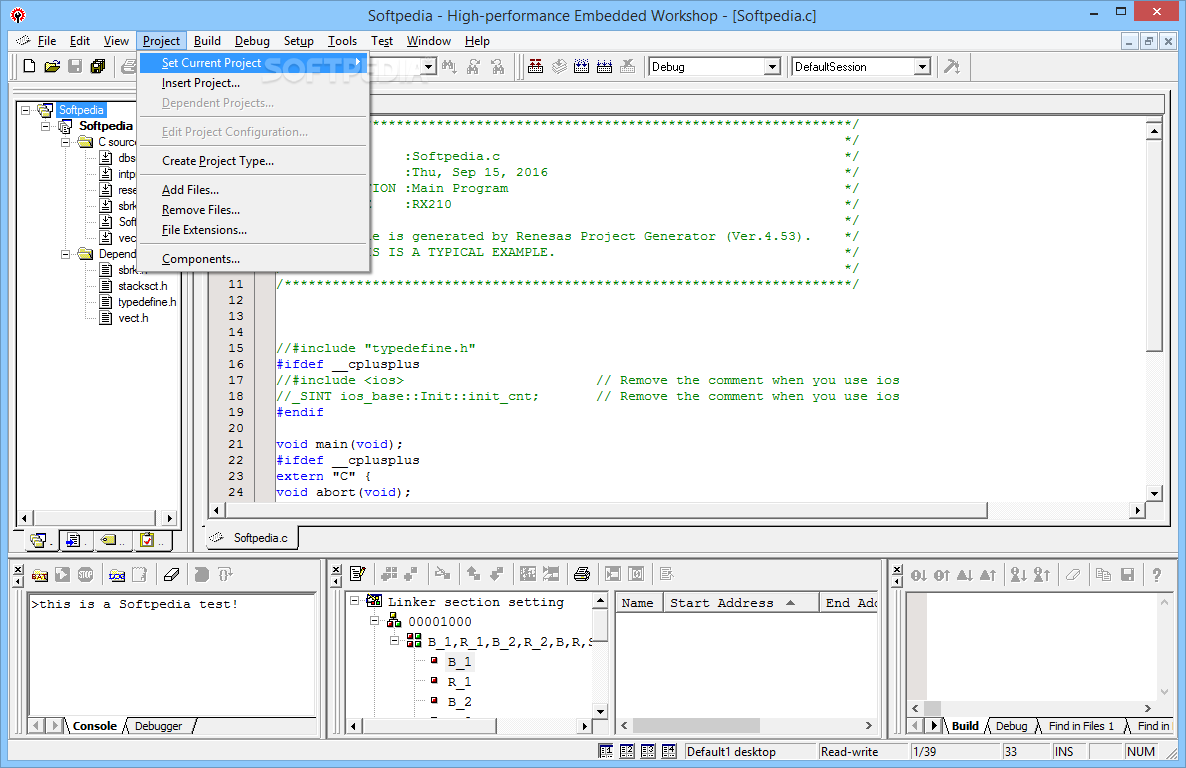Select vect.h in project tree

(x=133, y=318)
